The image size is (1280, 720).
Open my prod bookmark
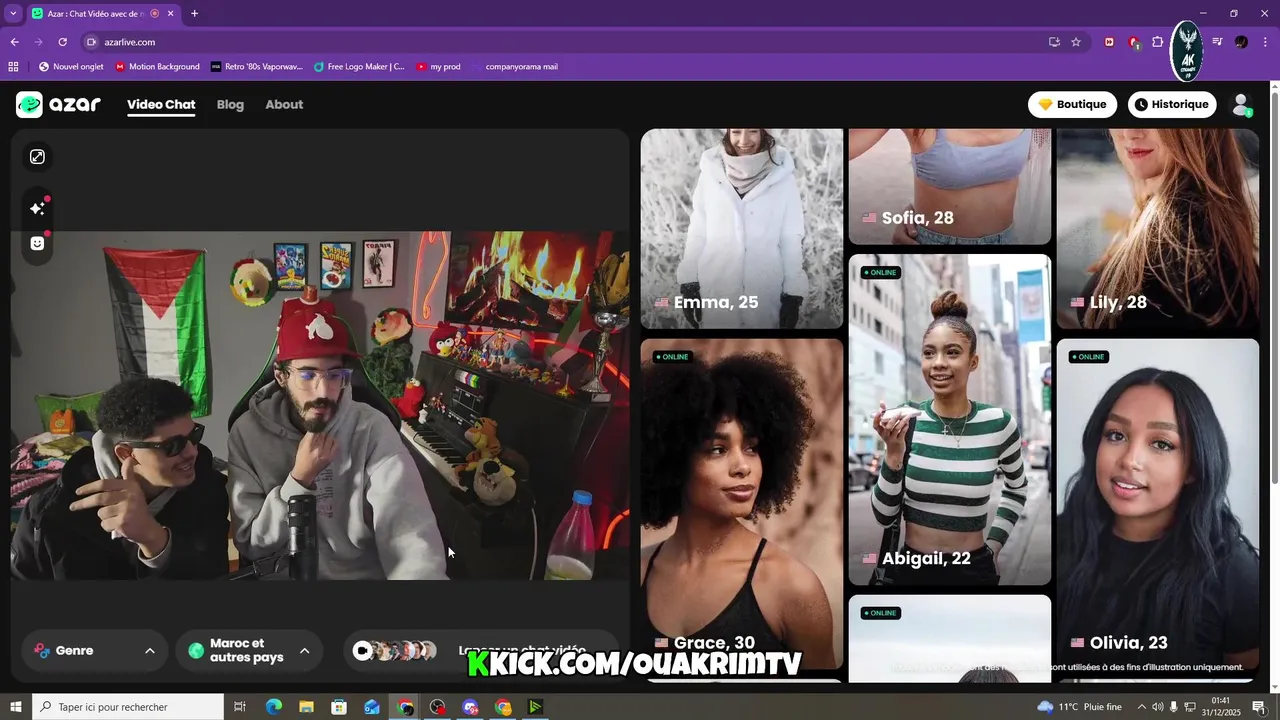click(438, 67)
